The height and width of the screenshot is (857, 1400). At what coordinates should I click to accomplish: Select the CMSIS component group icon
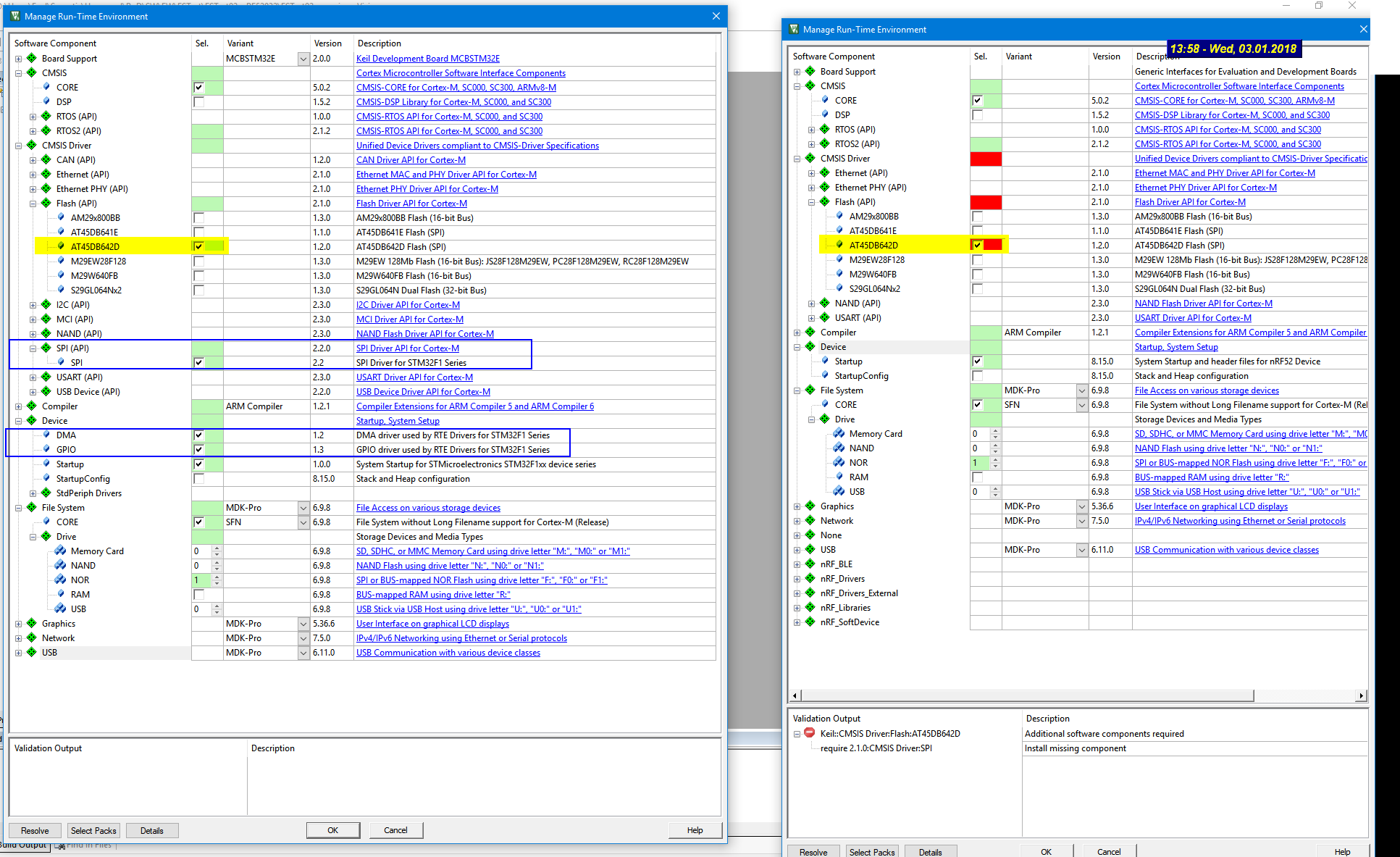(x=31, y=72)
